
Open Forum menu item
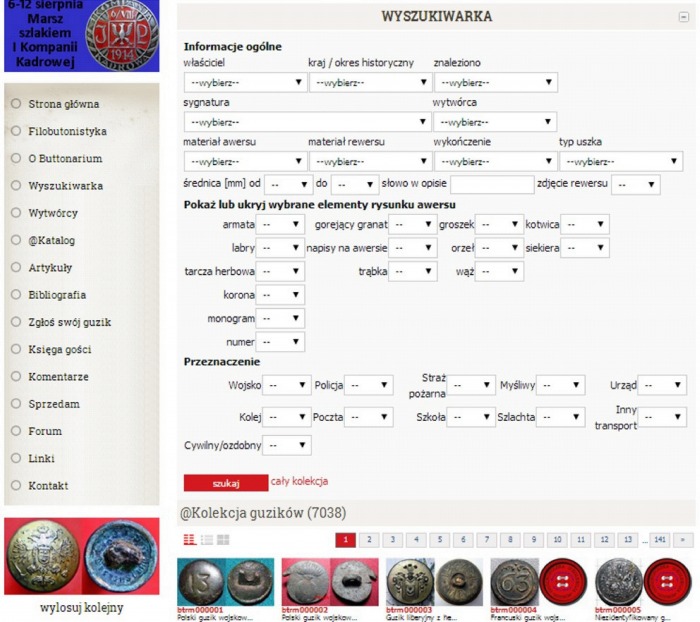tap(45, 431)
